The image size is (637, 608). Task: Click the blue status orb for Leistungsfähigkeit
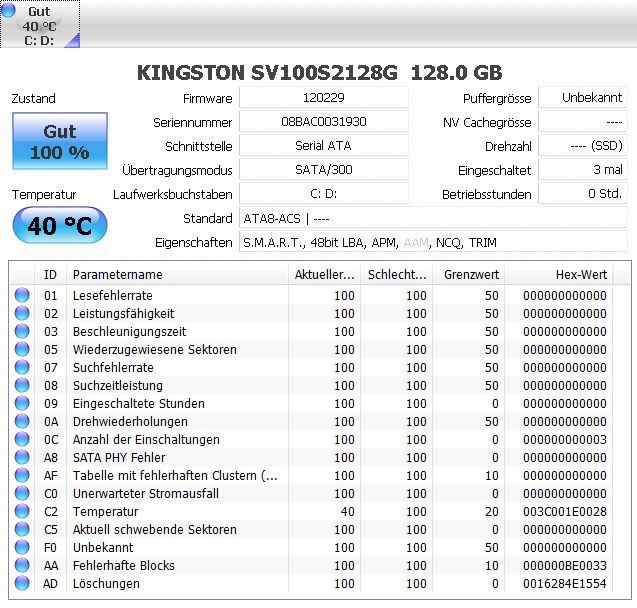click(x=22, y=313)
